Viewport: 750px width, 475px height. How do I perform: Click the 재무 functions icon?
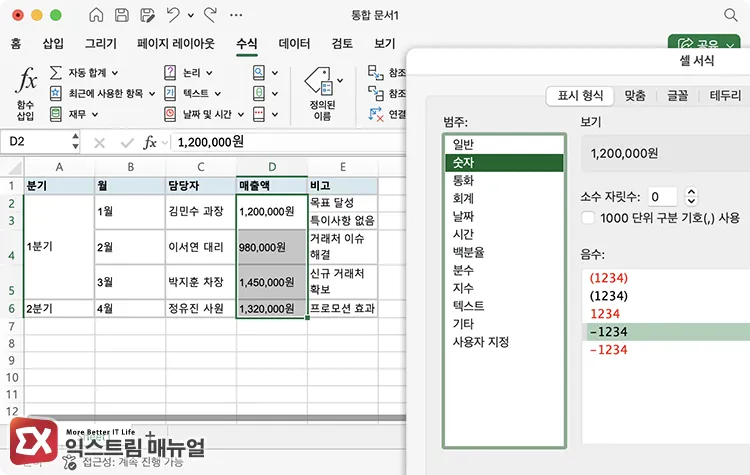(55, 114)
